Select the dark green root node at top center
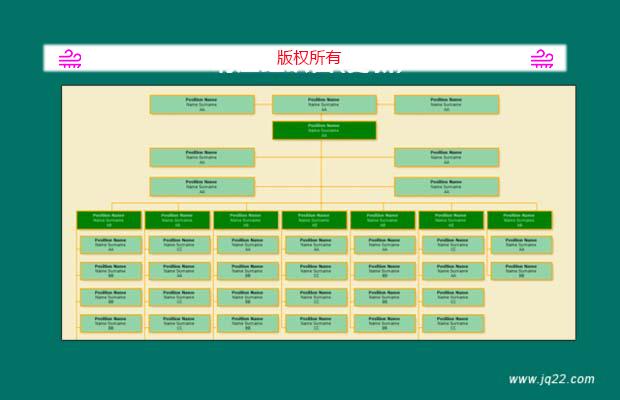 [324, 130]
